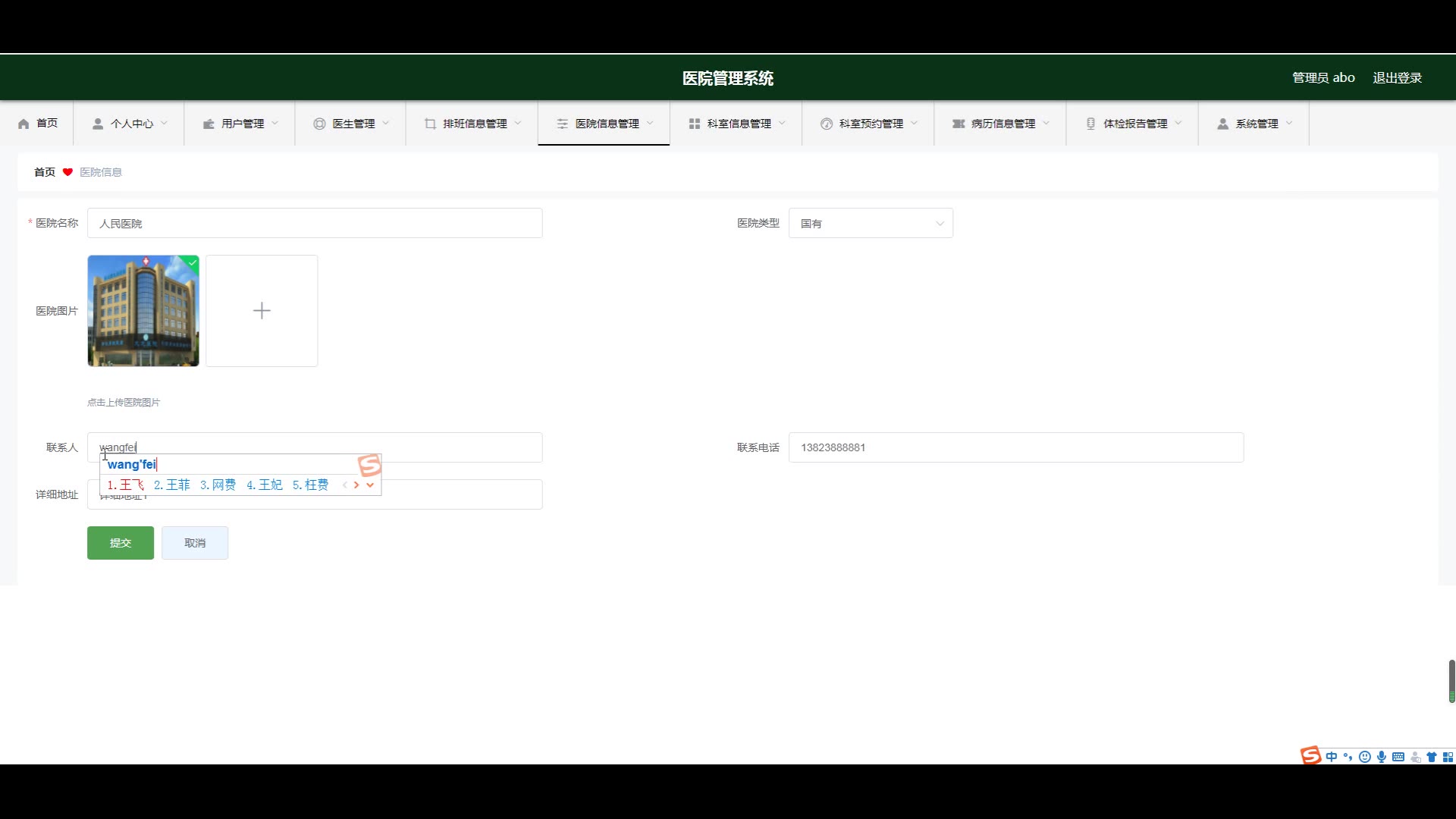The width and height of the screenshot is (1456, 819).
Task: Click the Sogou logo in candidate window
Action: tap(369, 465)
